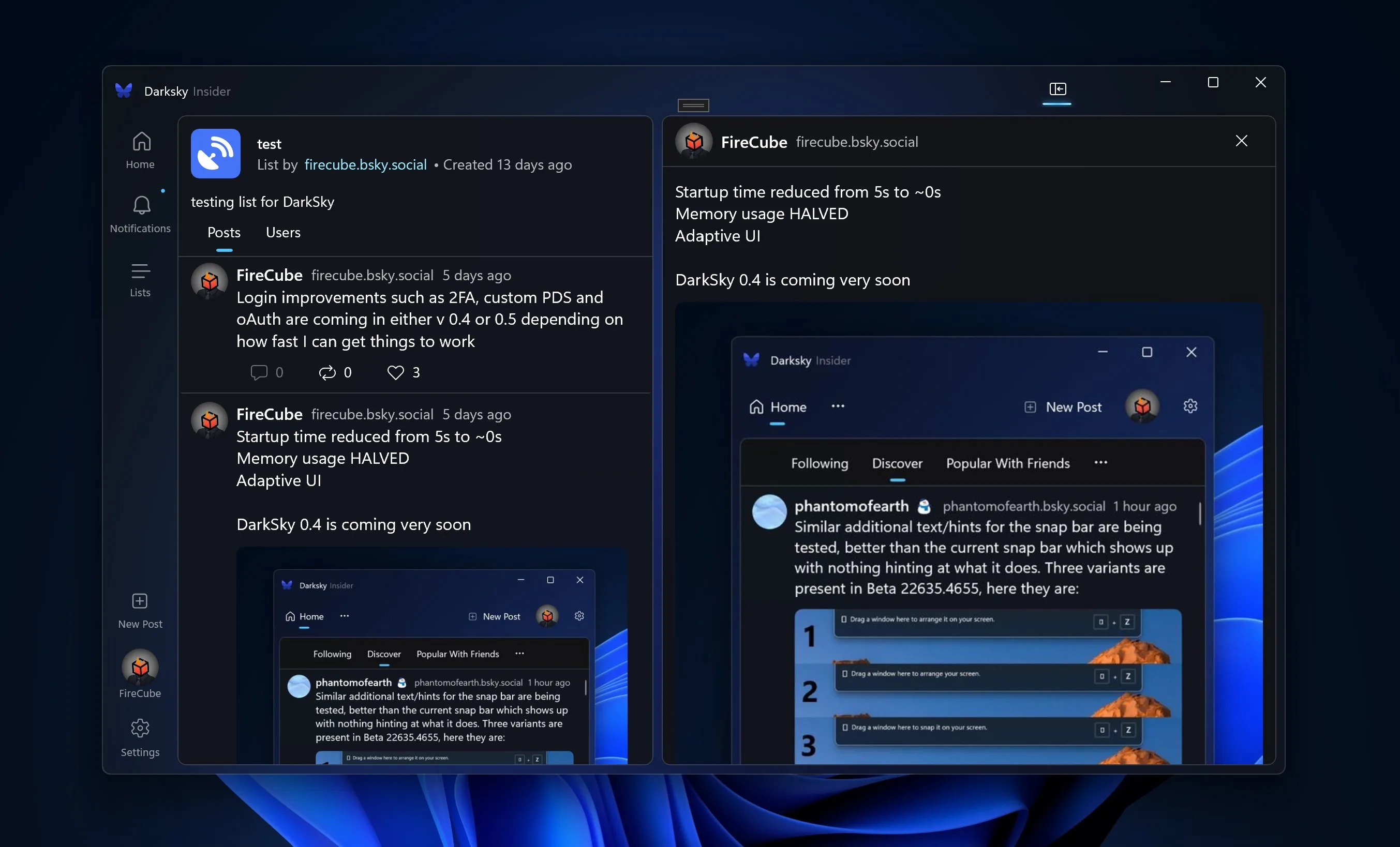Open Settings gear in sidebar

[x=140, y=737]
